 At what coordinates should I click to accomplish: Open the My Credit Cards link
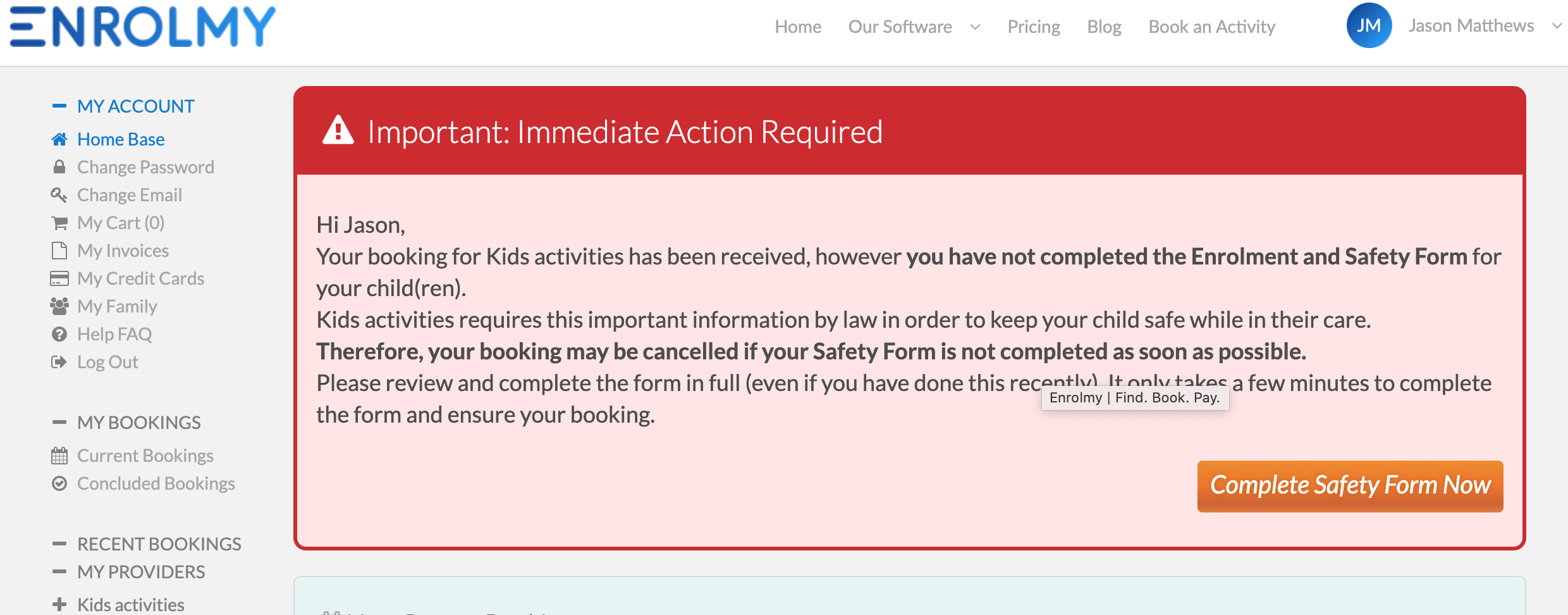tap(140, 278)
